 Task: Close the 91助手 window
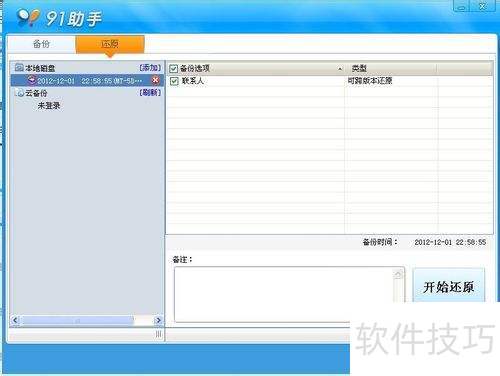(482, 6)
